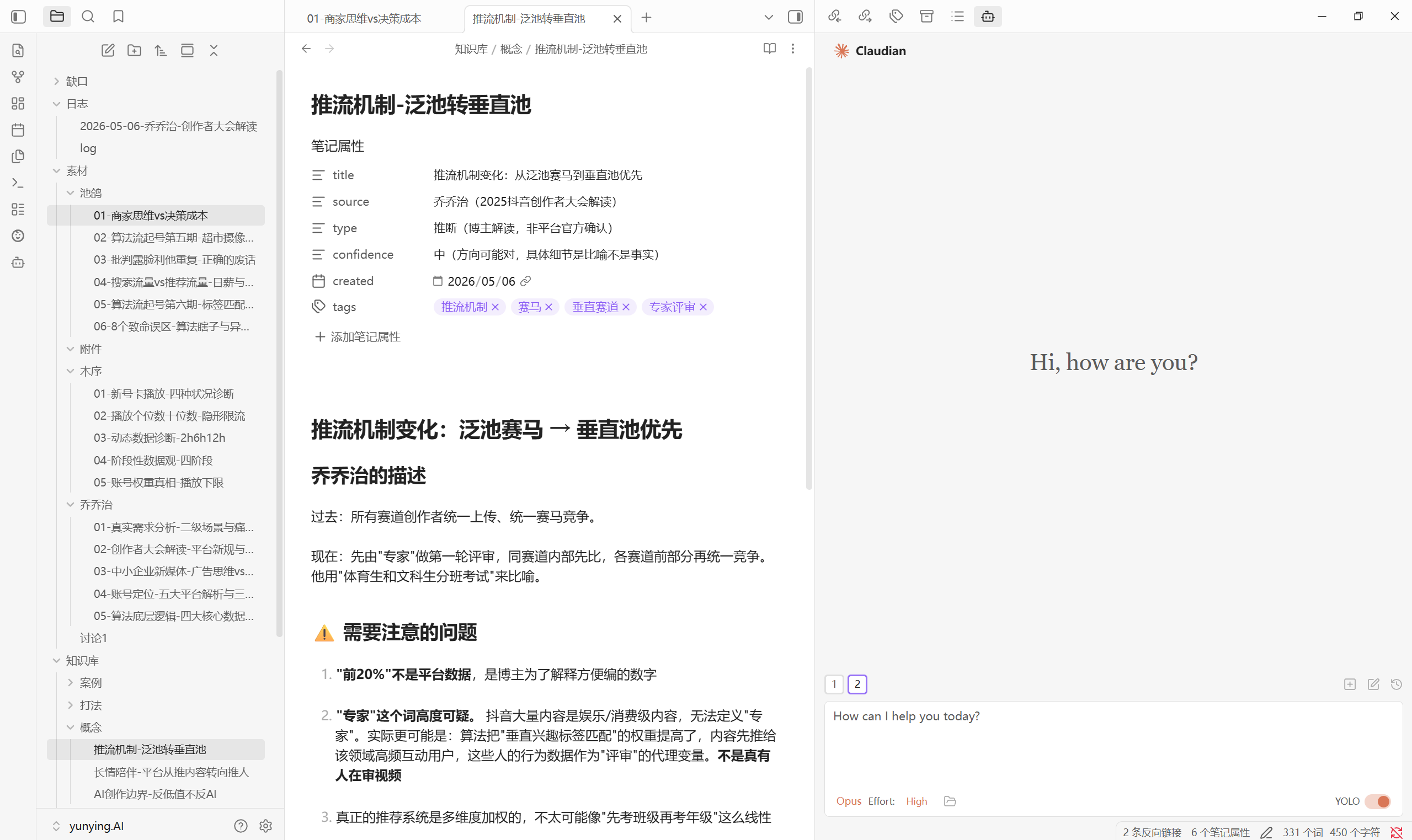
Task: Start new chat edit icon in Claudian
Action: [1373, 684]
